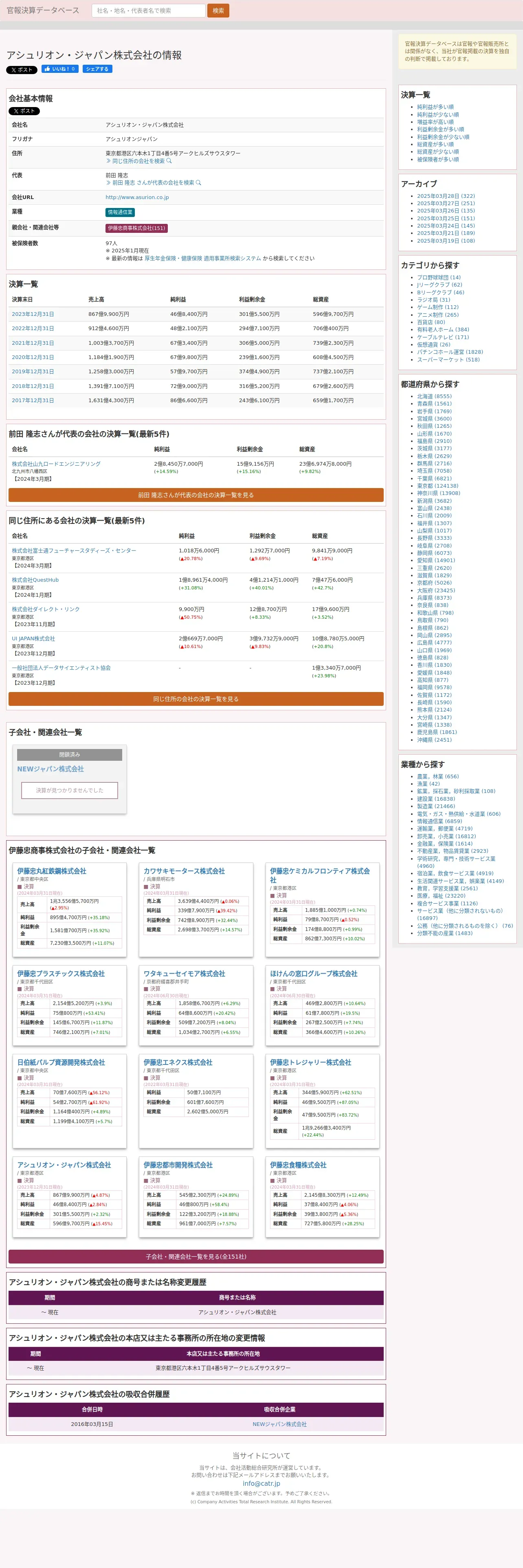Open the 2017年12月31日 settlement row
The width and height of the screenshot is (523, 1568).
33,401
